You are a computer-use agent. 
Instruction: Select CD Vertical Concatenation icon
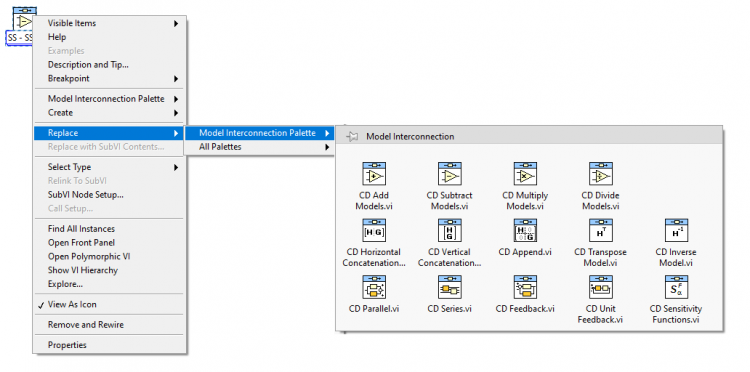(450, 230)
